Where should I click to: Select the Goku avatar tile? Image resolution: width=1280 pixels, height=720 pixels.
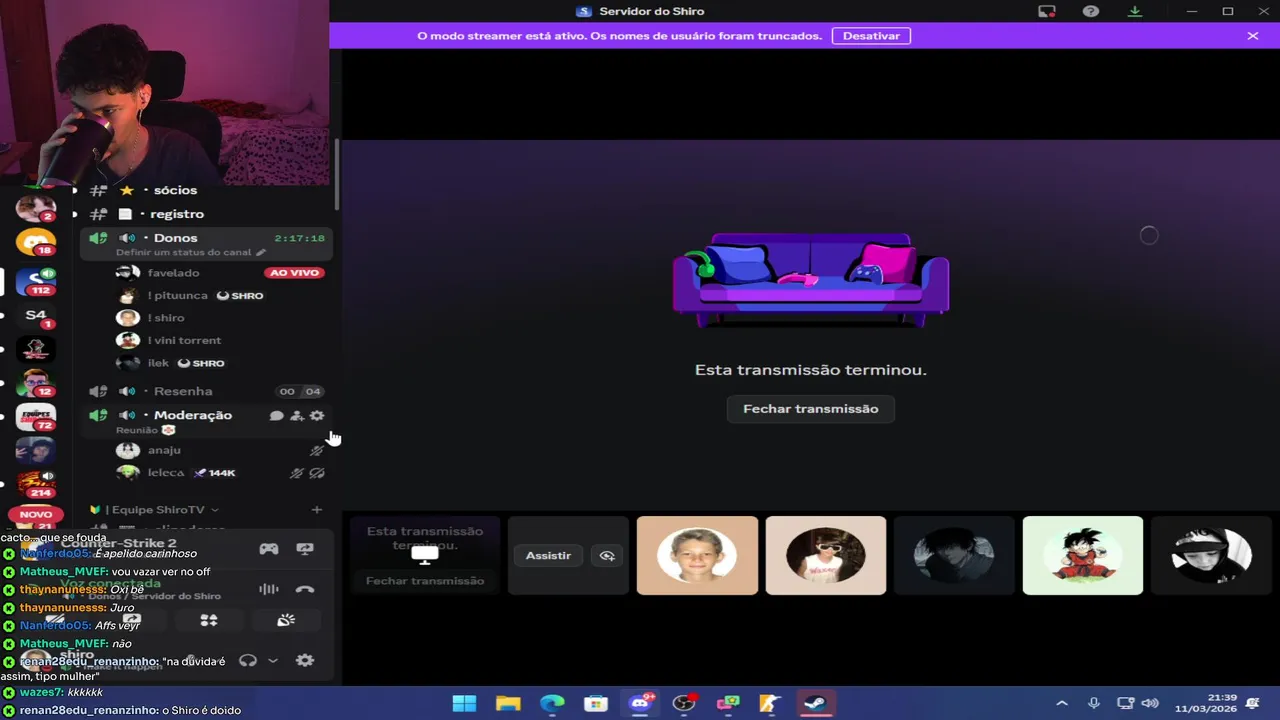(1083, 556)
